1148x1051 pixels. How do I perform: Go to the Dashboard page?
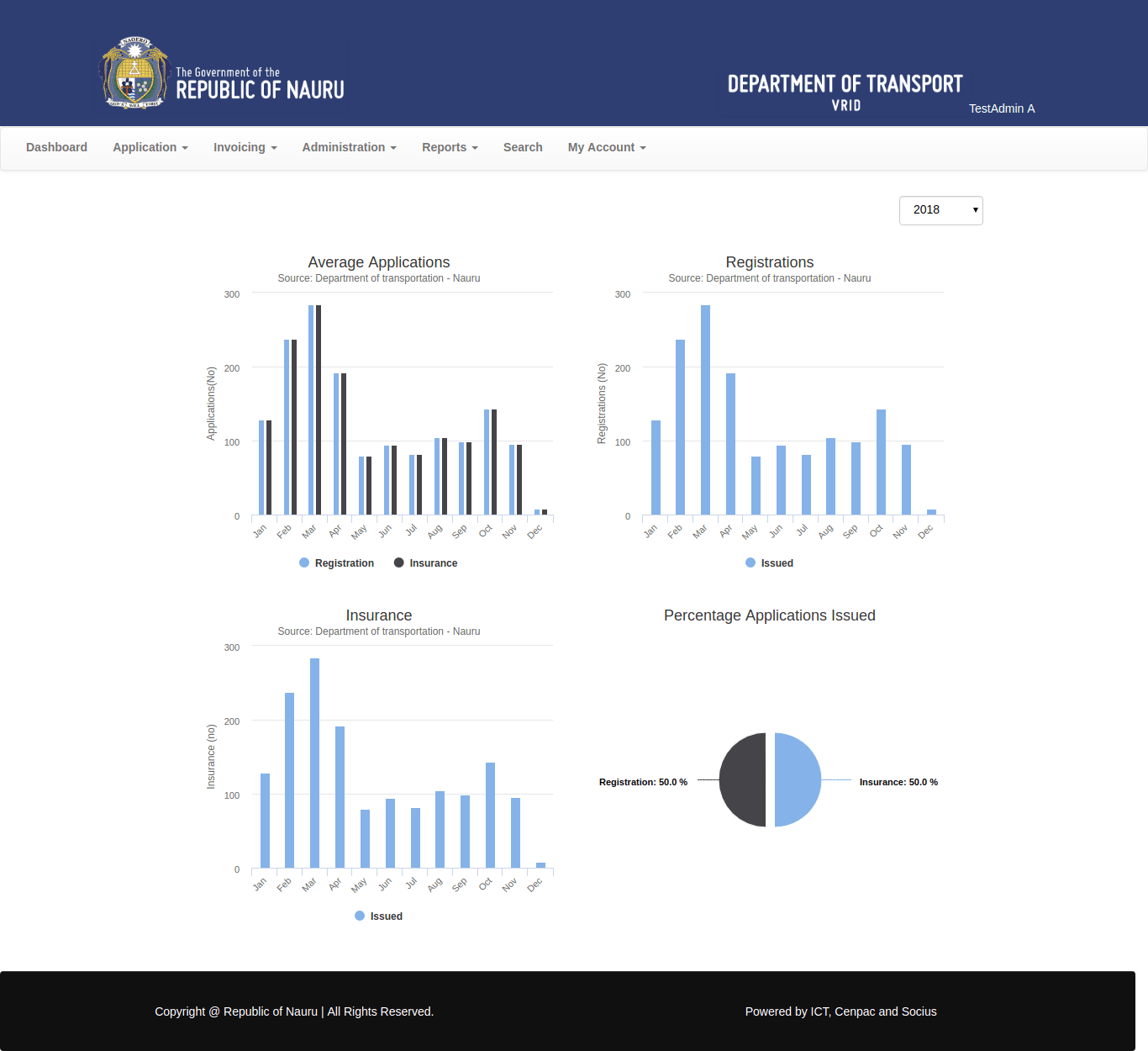[56, 147]
